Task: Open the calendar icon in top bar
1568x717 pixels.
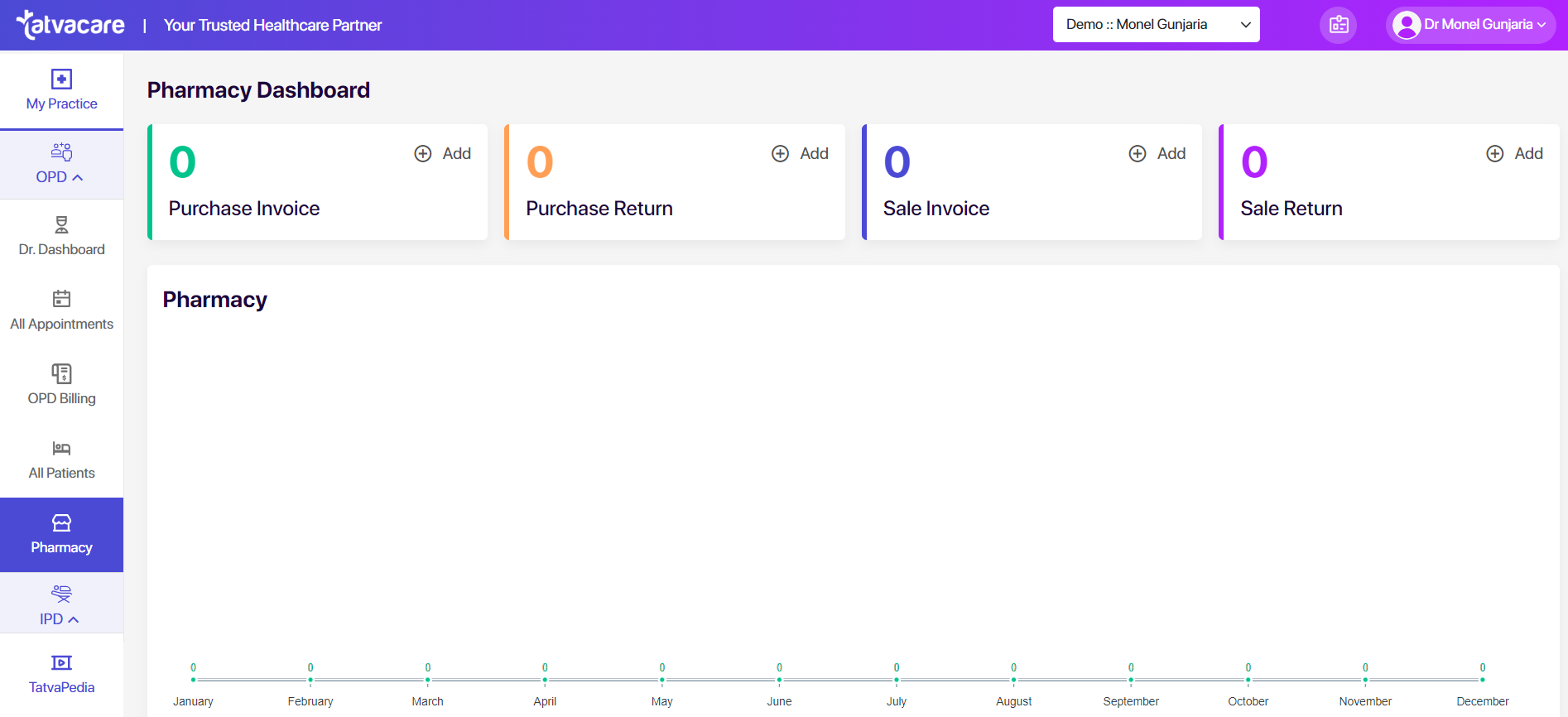Action: (x=1338, y=25)
